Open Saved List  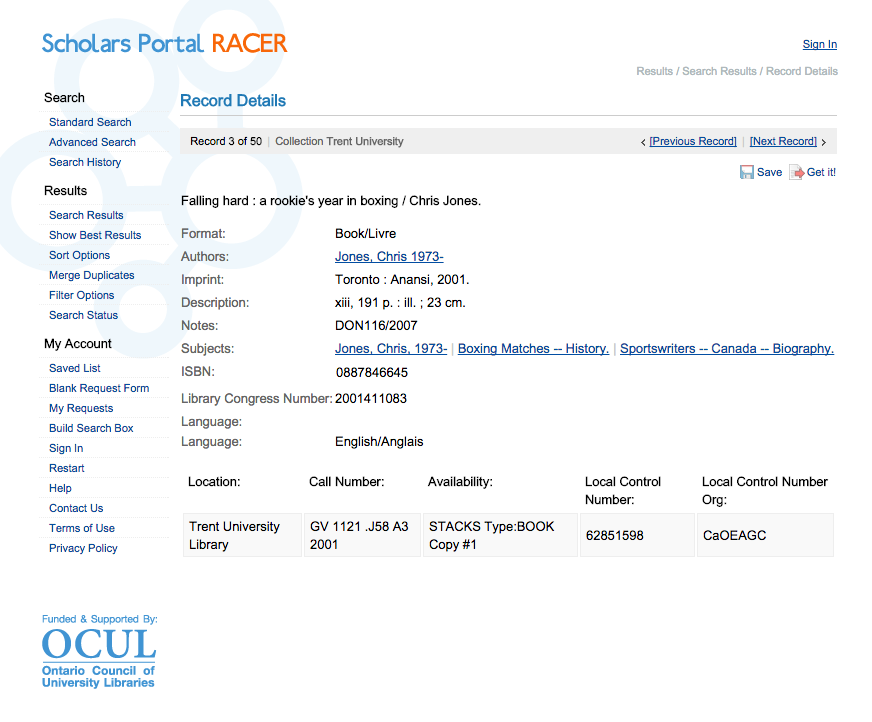[x=75, y=368]
